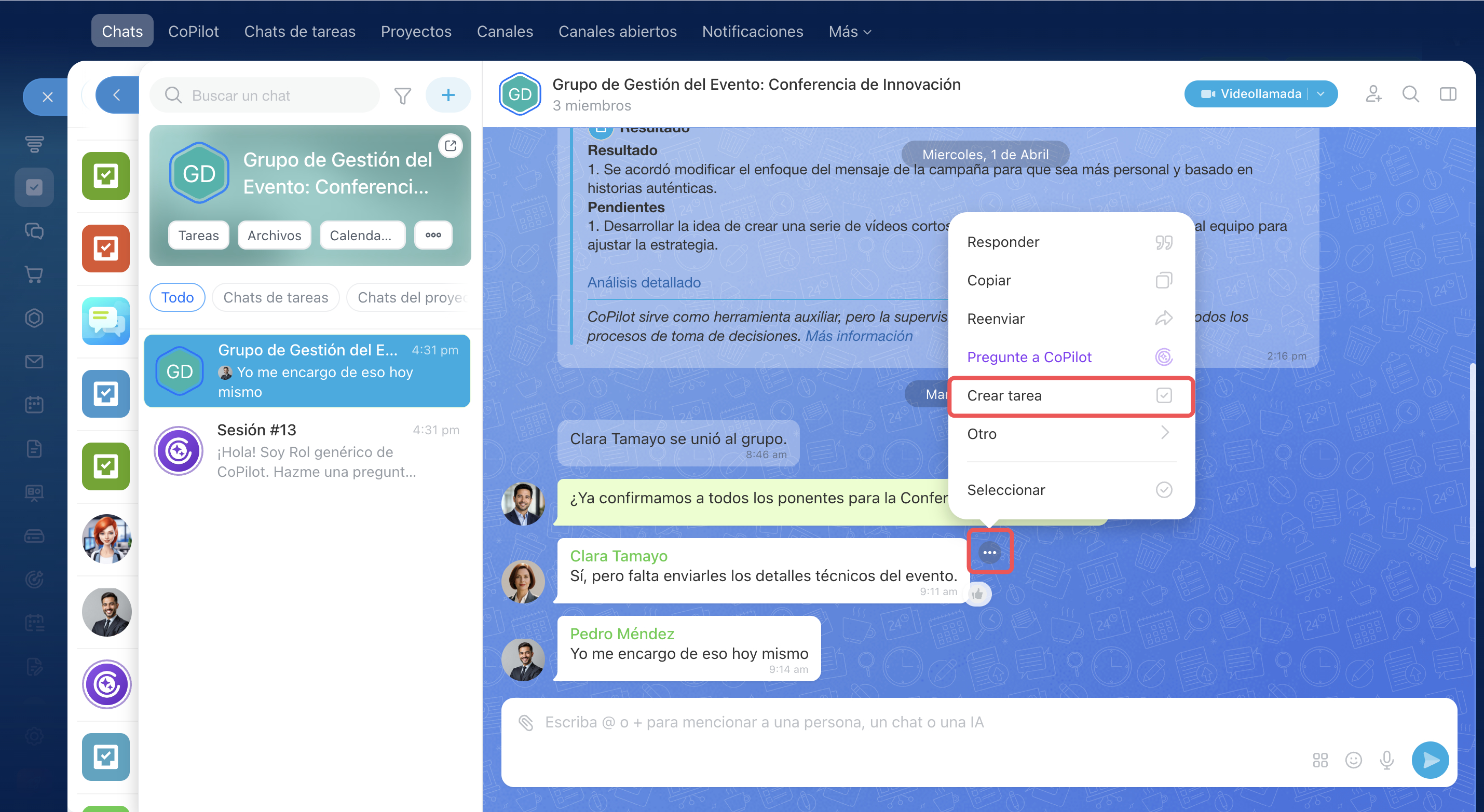This screenshot has height=812, width=1484.
Task: Open the purple CoPilot icon in the rail
Action: 106,683
